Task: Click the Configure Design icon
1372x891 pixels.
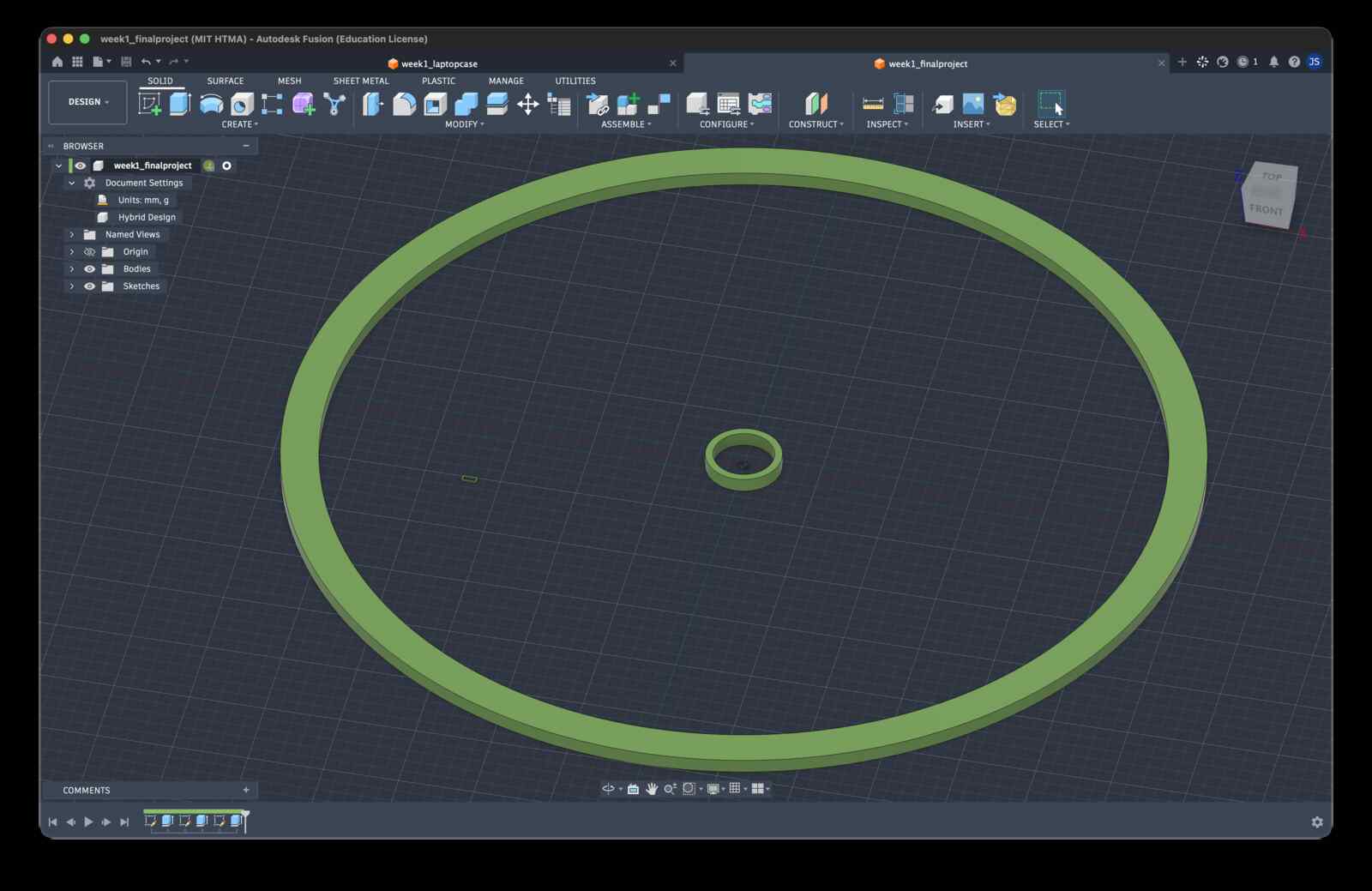Action: 697,104
